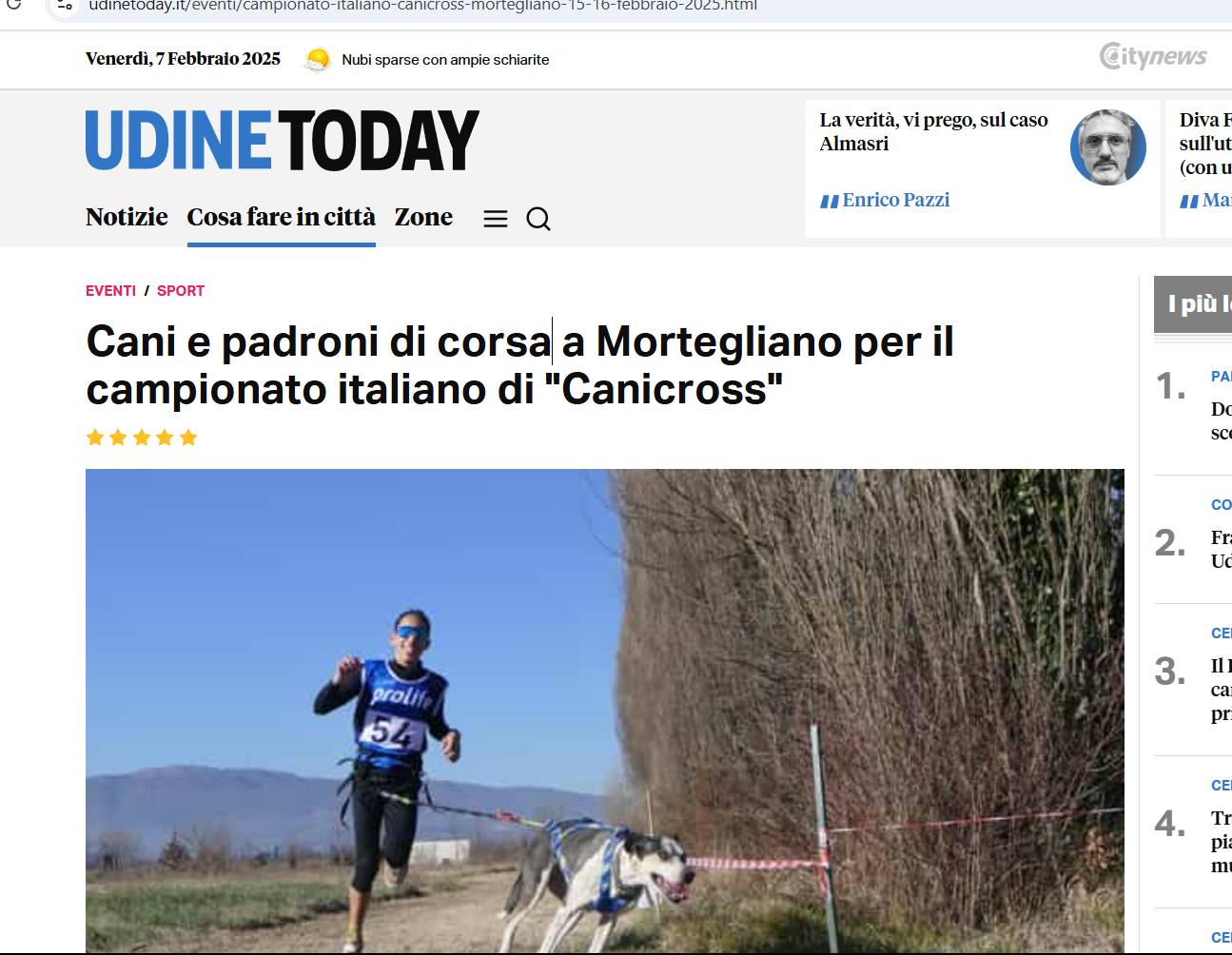
Task: Click the UdineToday logo
Action: coord(283,140)
